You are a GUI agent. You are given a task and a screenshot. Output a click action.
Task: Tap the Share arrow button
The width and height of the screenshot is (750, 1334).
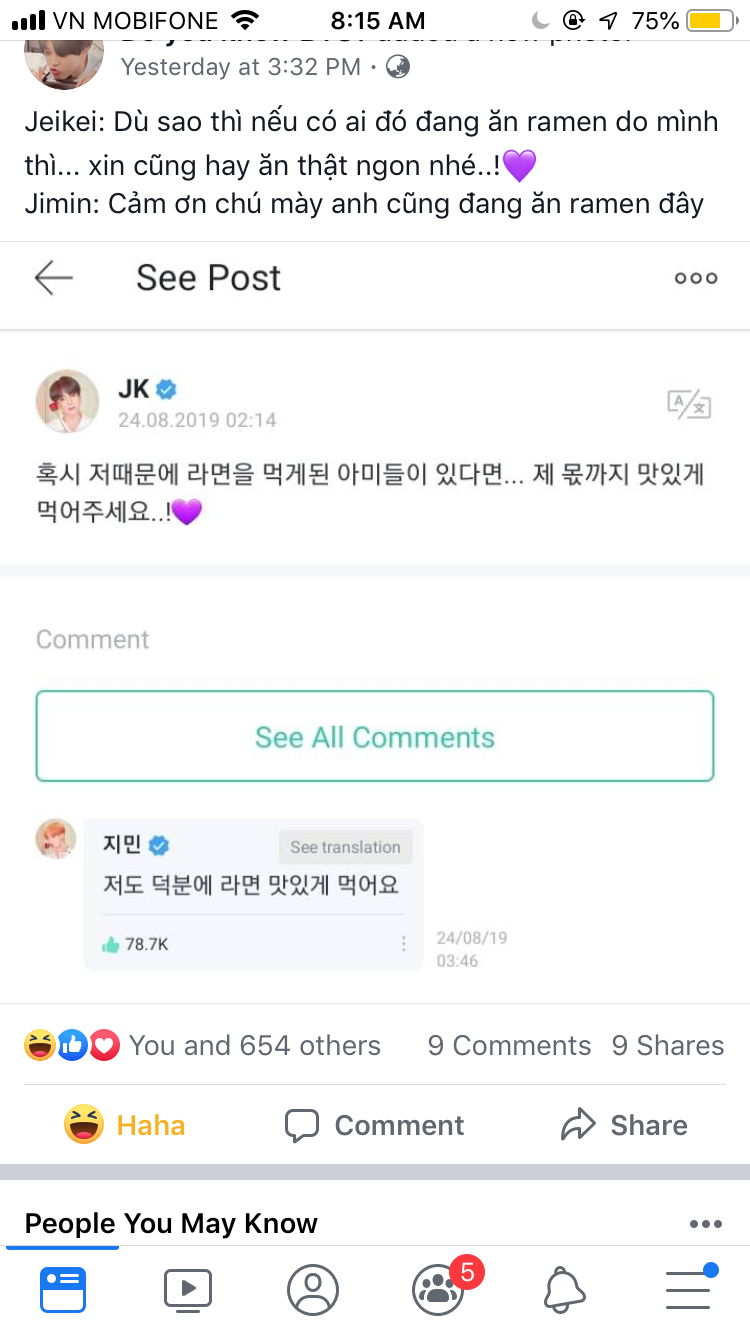pyautogui.click(x=625, y=1125)
